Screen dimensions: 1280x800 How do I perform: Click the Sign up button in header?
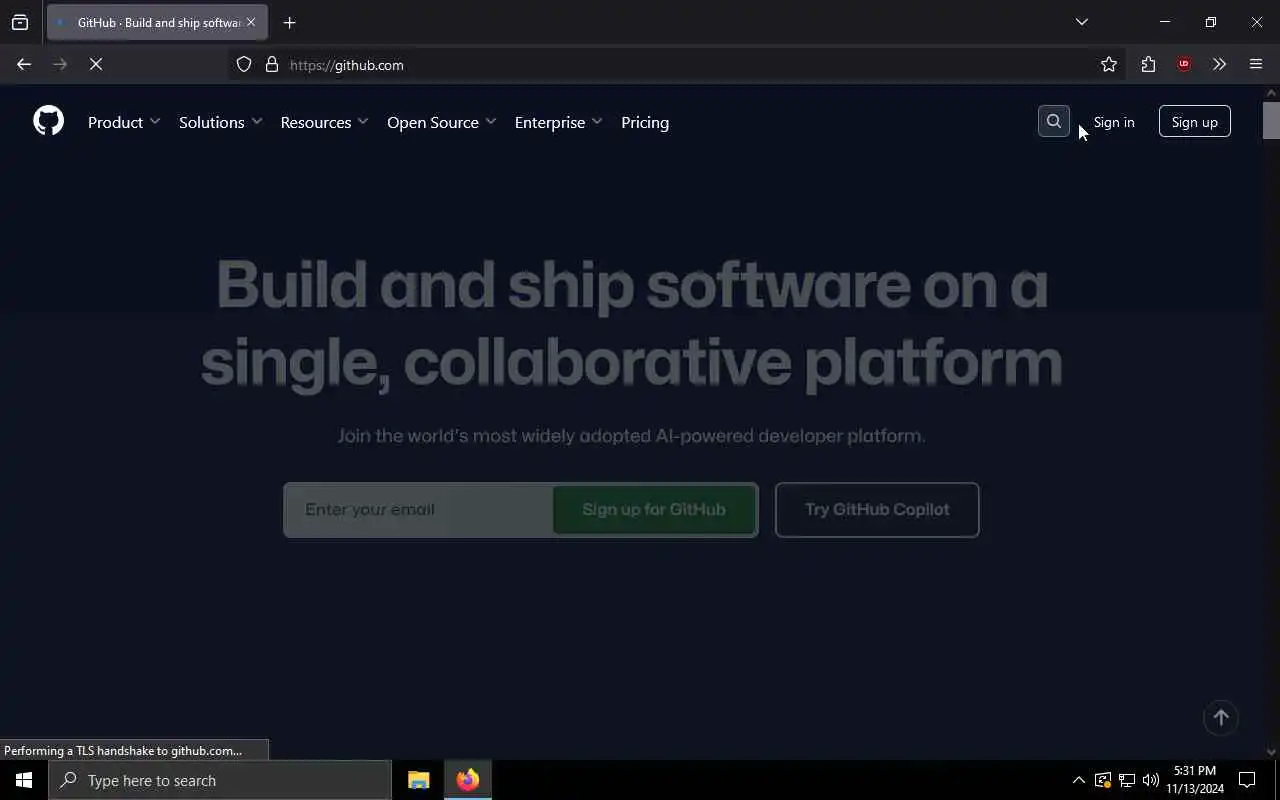pyautogui.click(x=1194, y=122)
